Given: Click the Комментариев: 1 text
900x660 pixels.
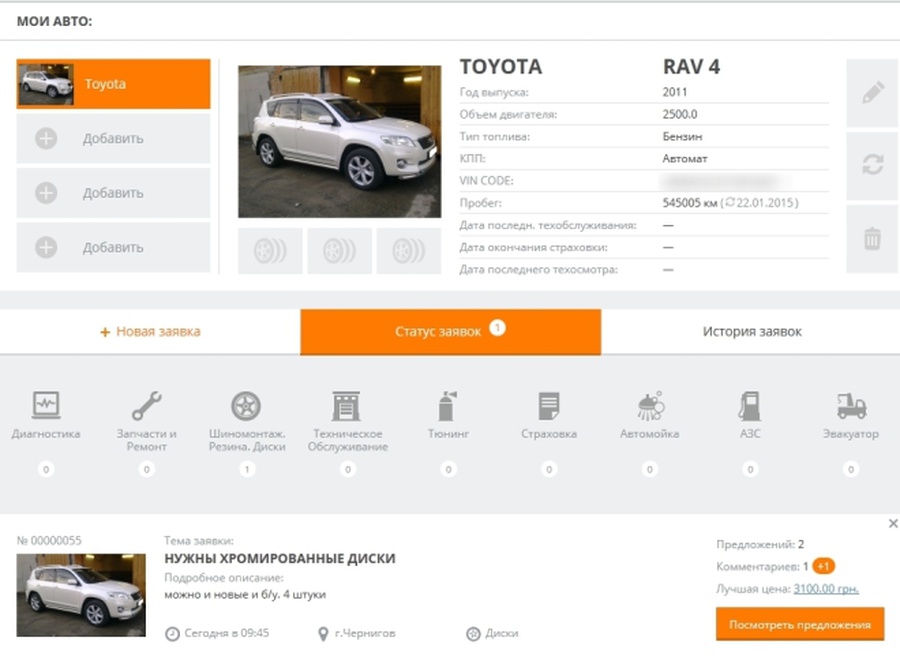Looking at the screenshot, I should click(x=762, y=567).
